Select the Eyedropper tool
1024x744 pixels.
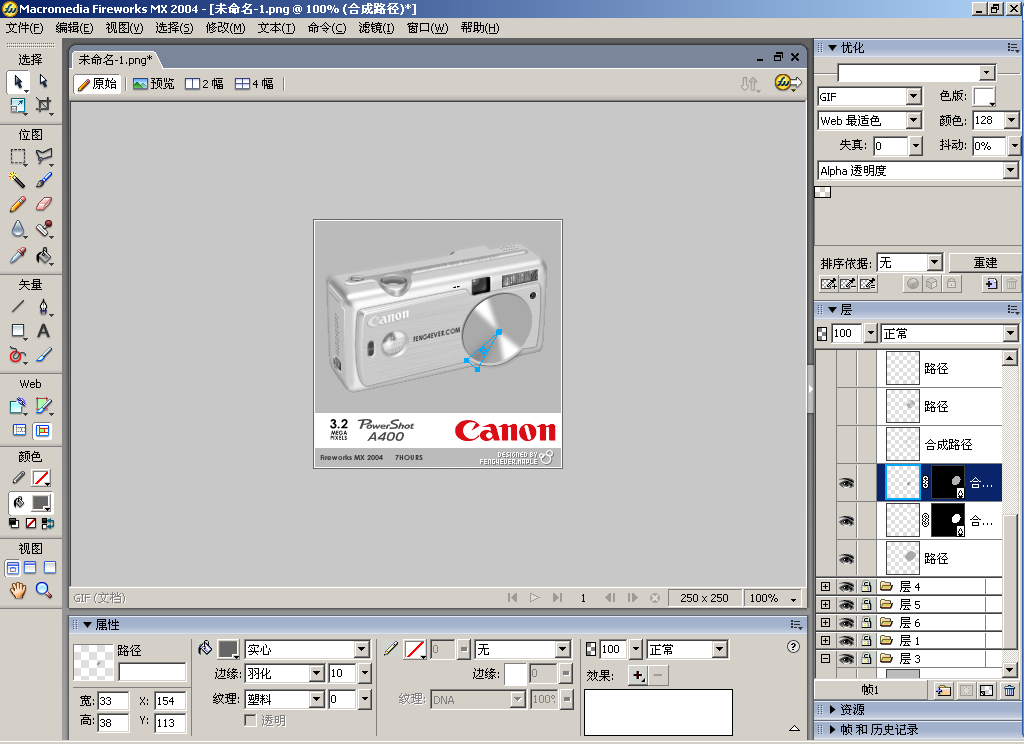[x=18, y=255]
